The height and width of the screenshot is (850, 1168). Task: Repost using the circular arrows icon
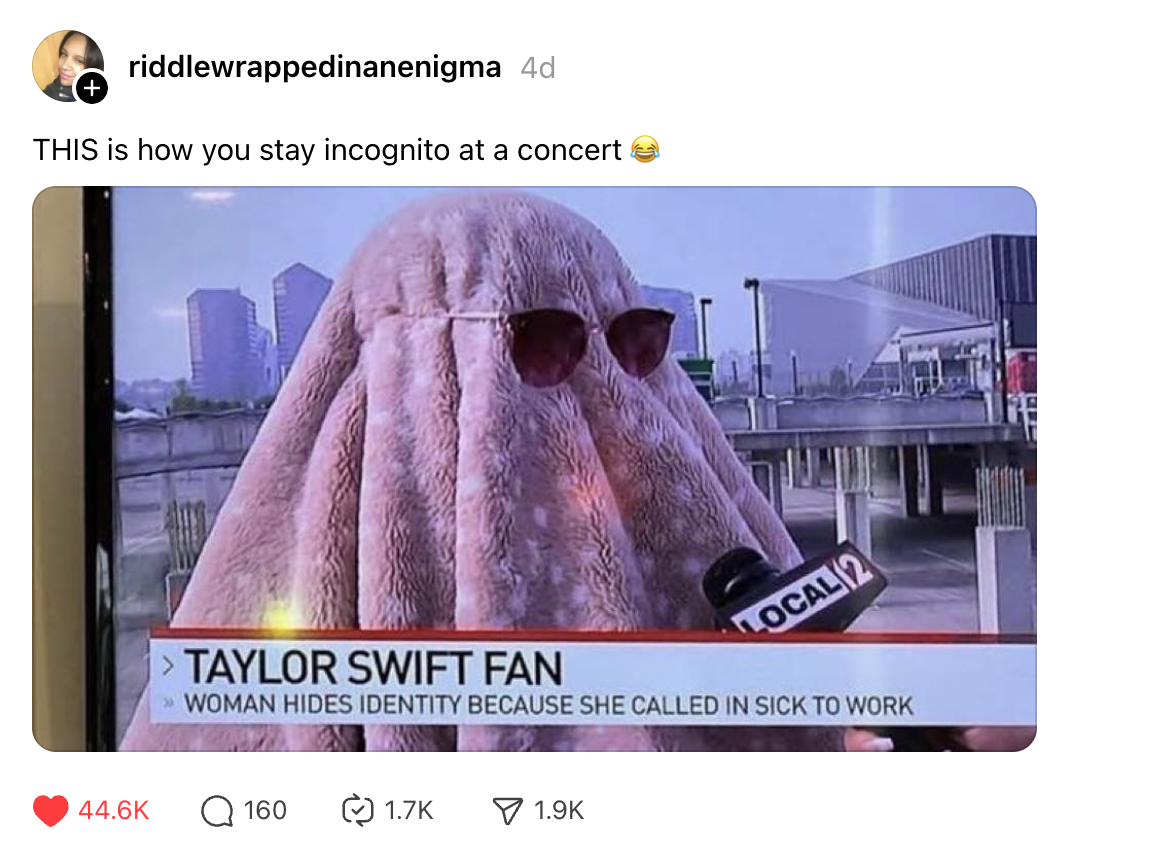click(358, 811)
